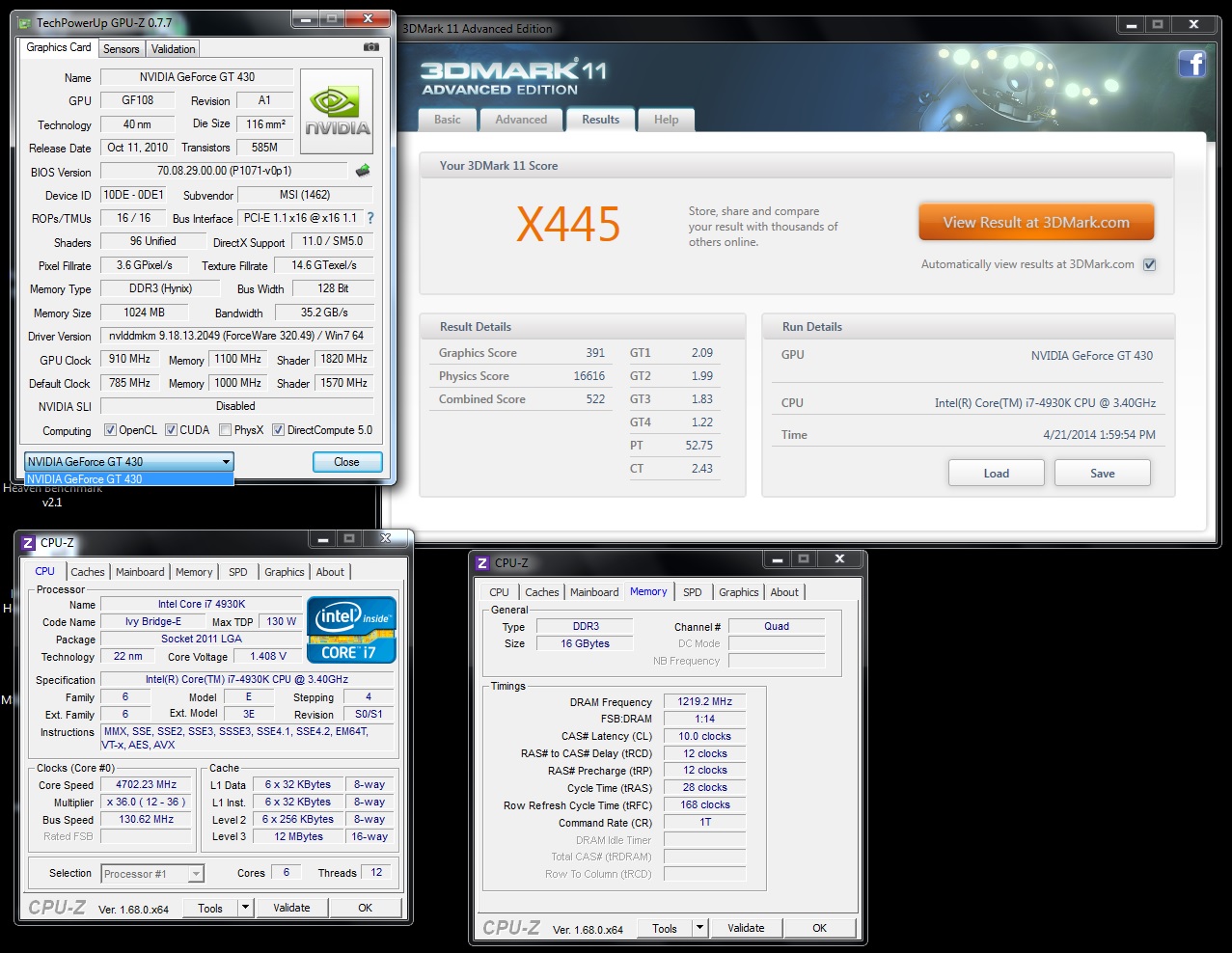Click the GPU Clock 910 MHz value
1232x953 pixels.
(x=130, y=359)
